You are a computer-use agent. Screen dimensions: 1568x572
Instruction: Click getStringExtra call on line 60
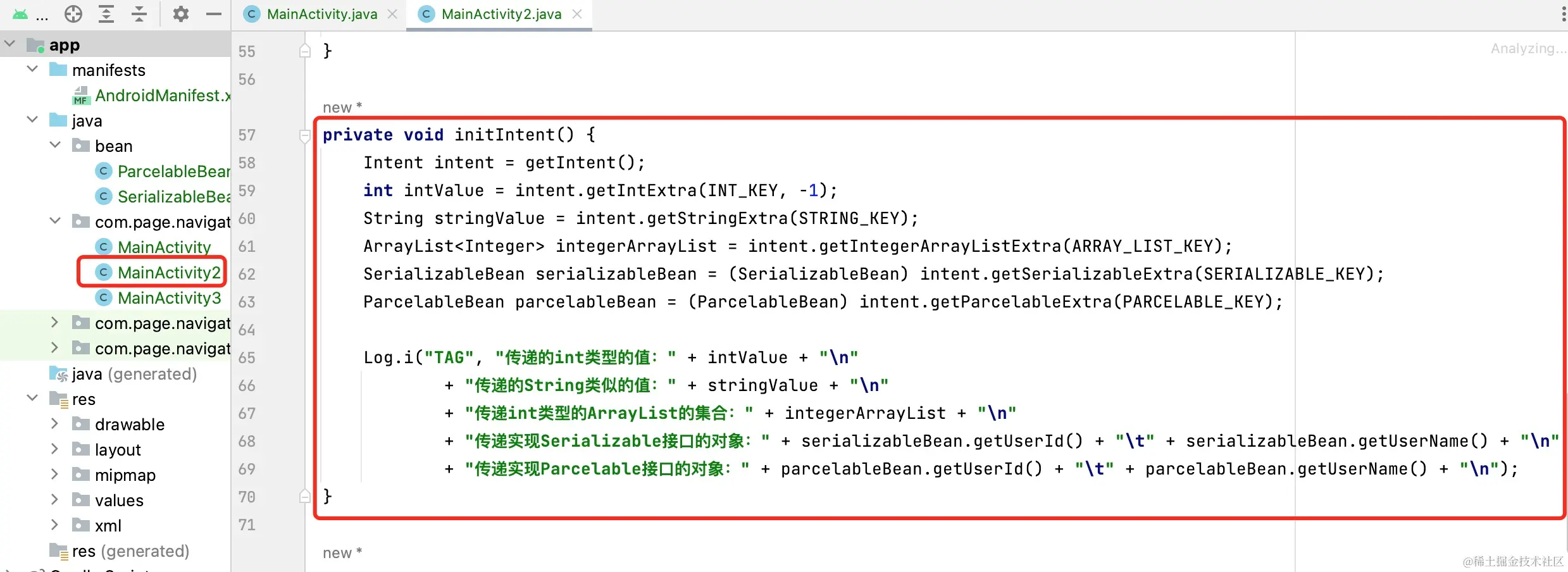pos(717,218)
